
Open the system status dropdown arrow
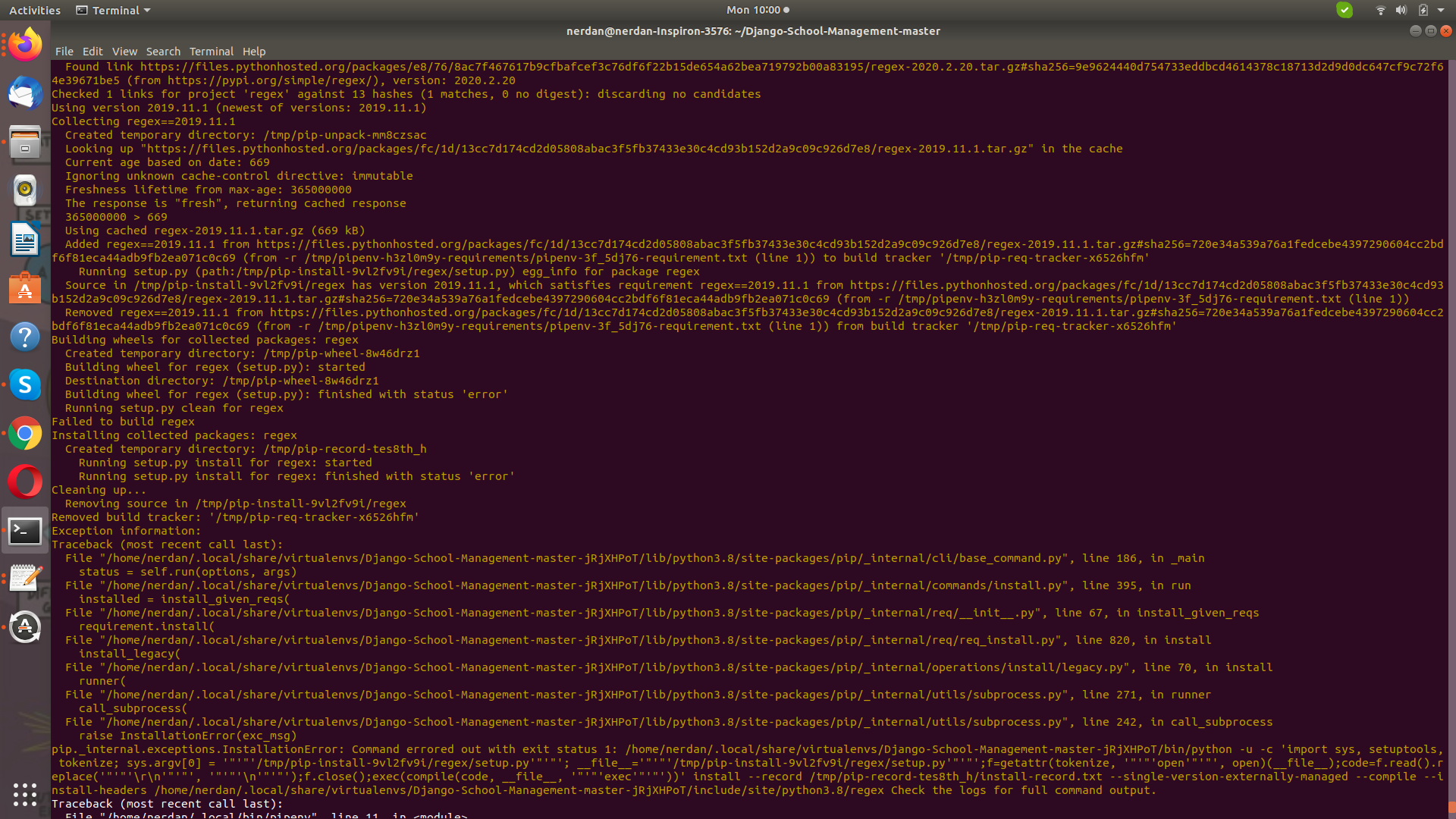pyautogui.click(x=1442, y=10)
